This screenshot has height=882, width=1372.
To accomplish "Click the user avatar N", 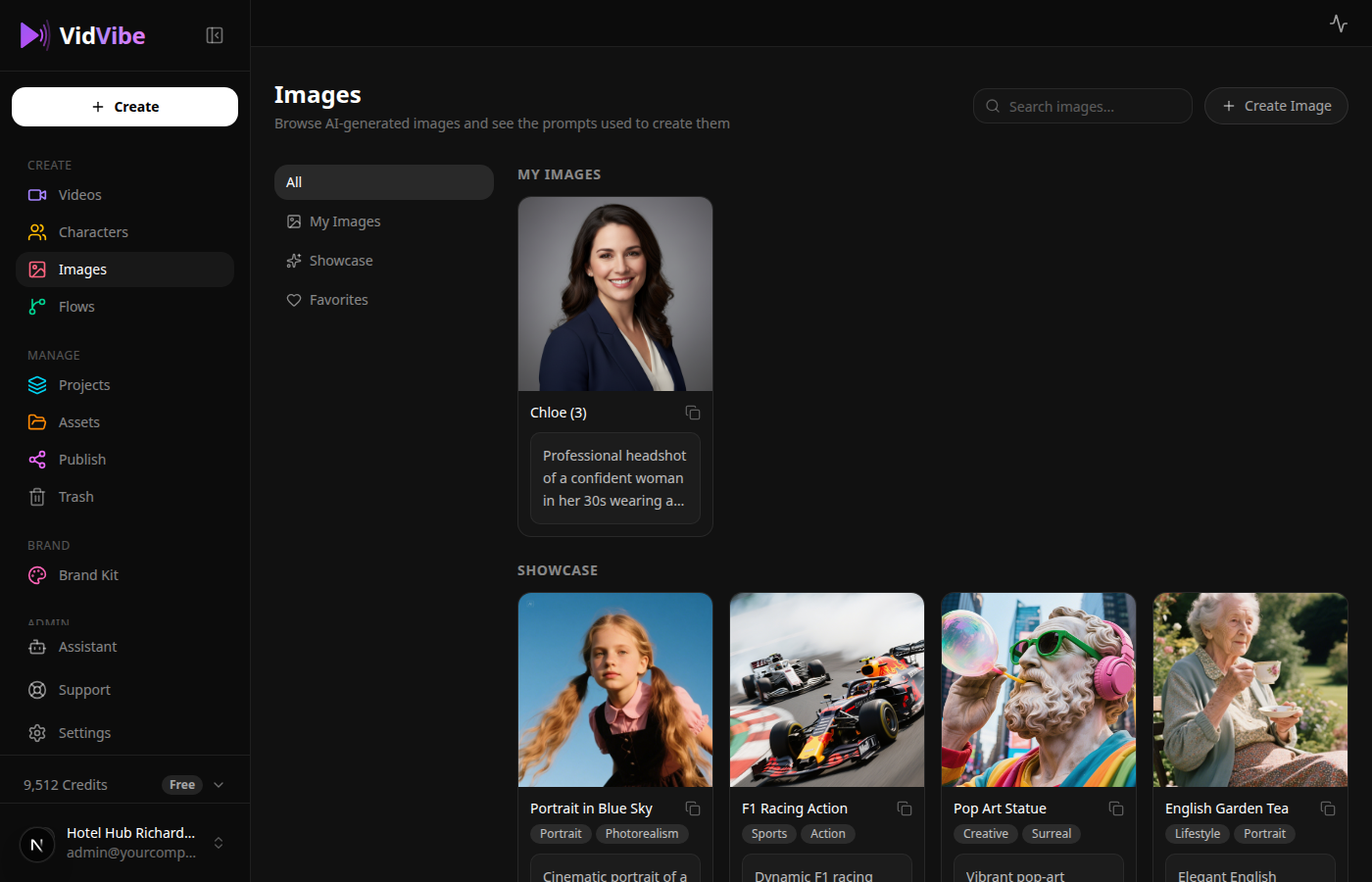I will pos(37,844).
